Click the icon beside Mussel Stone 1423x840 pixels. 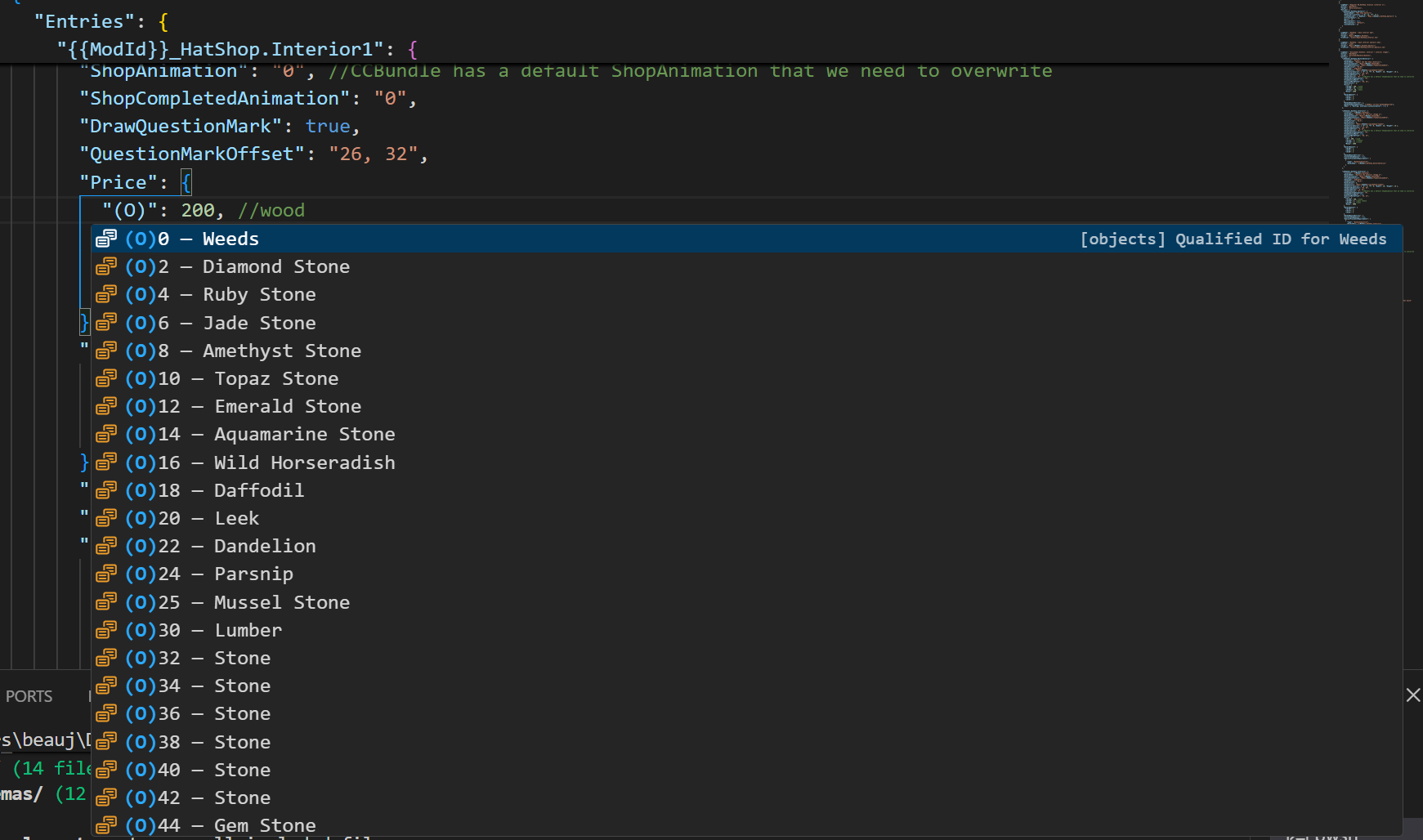[x=106, y=602]
